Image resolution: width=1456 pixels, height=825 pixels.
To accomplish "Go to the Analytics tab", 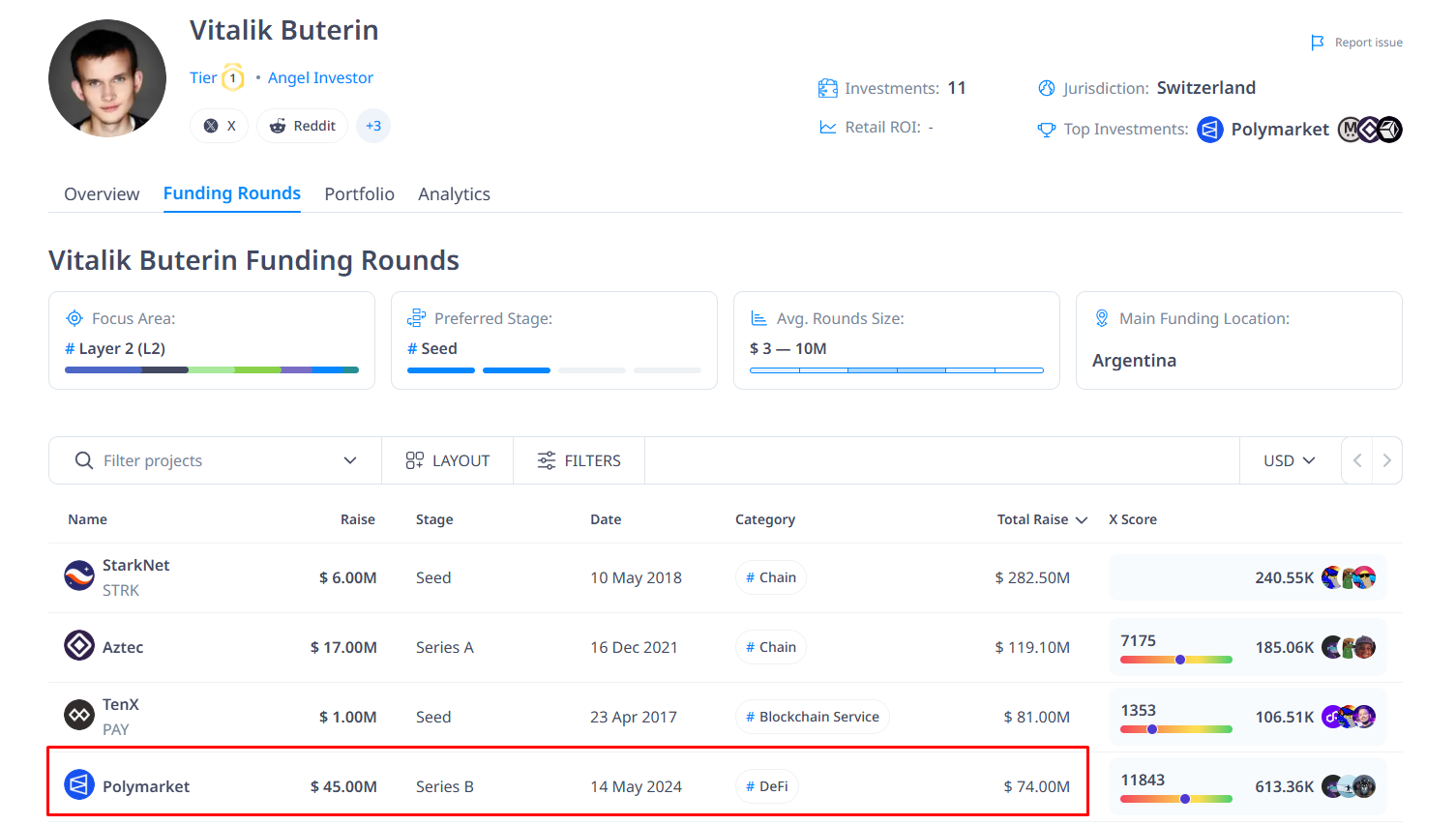I will [454, 194].
